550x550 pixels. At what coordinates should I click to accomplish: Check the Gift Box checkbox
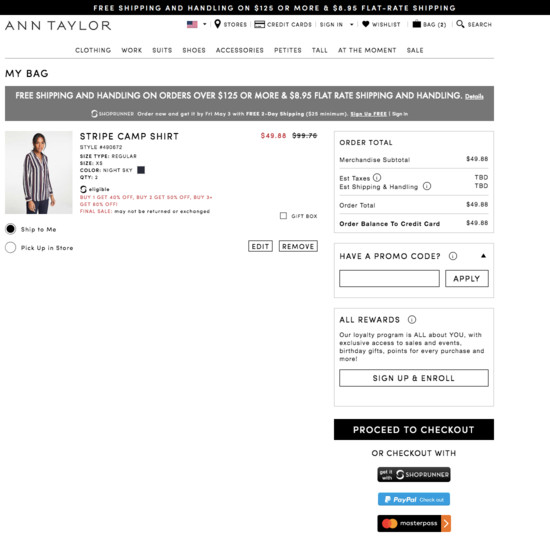point(283,215)
